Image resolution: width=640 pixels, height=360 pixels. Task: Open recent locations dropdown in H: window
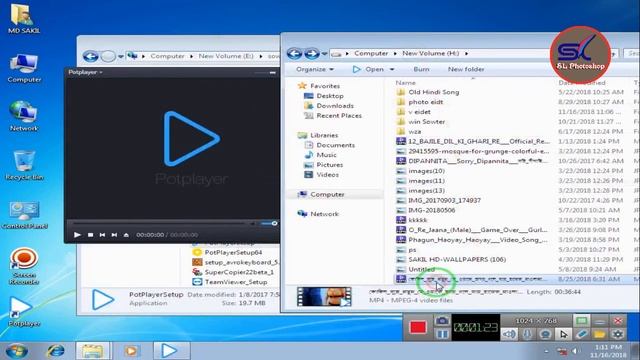tap(324, 53)
